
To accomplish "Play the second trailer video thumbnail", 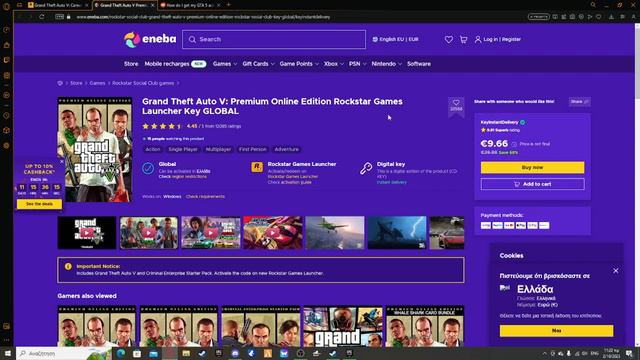I will click(149, 233).
